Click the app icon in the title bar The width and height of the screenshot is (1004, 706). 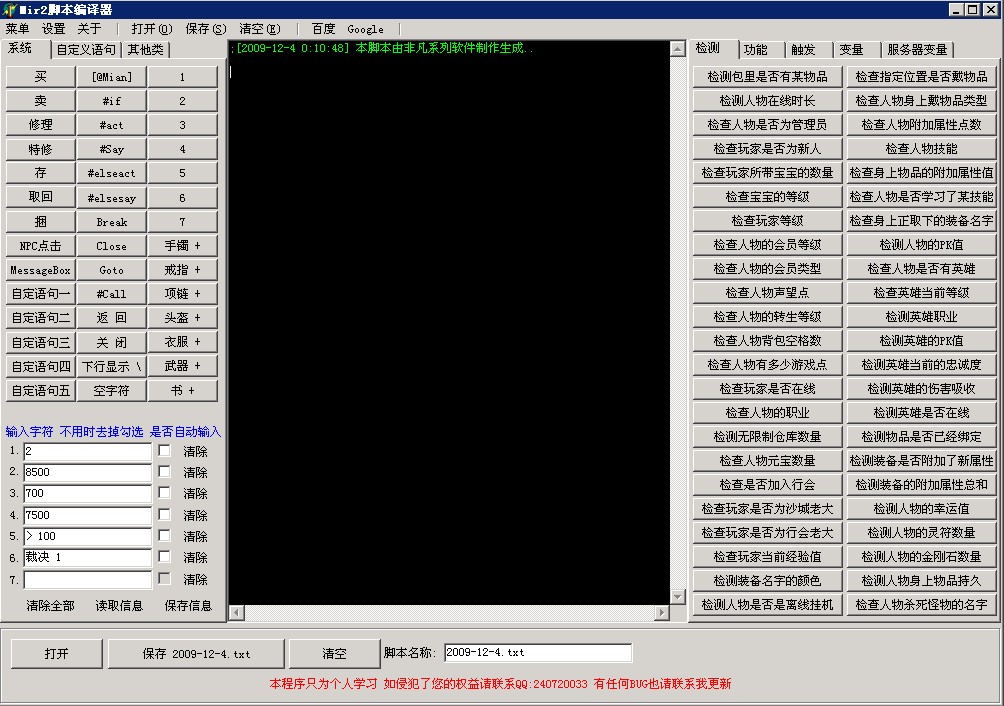[x=10, y=9]
